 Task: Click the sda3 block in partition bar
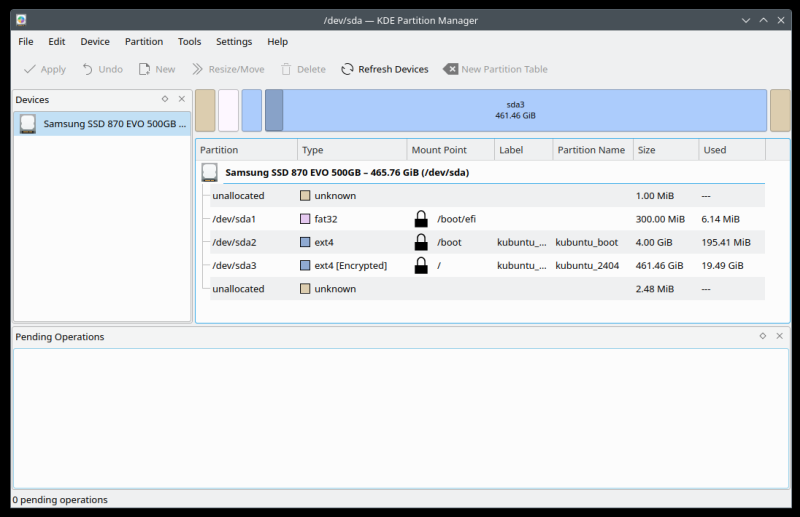tap(516, 110)
